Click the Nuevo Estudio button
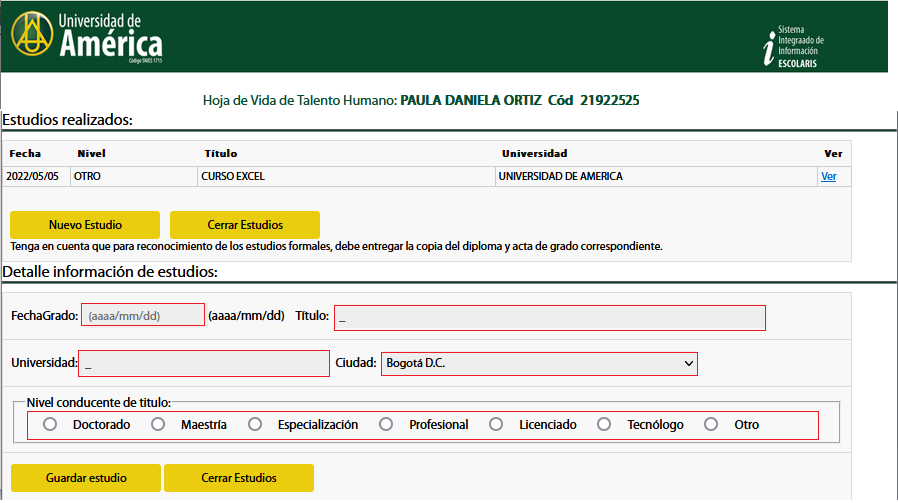The height and width of the screenshot is (503, 898). pyautogui.click(x=85, y=225)
